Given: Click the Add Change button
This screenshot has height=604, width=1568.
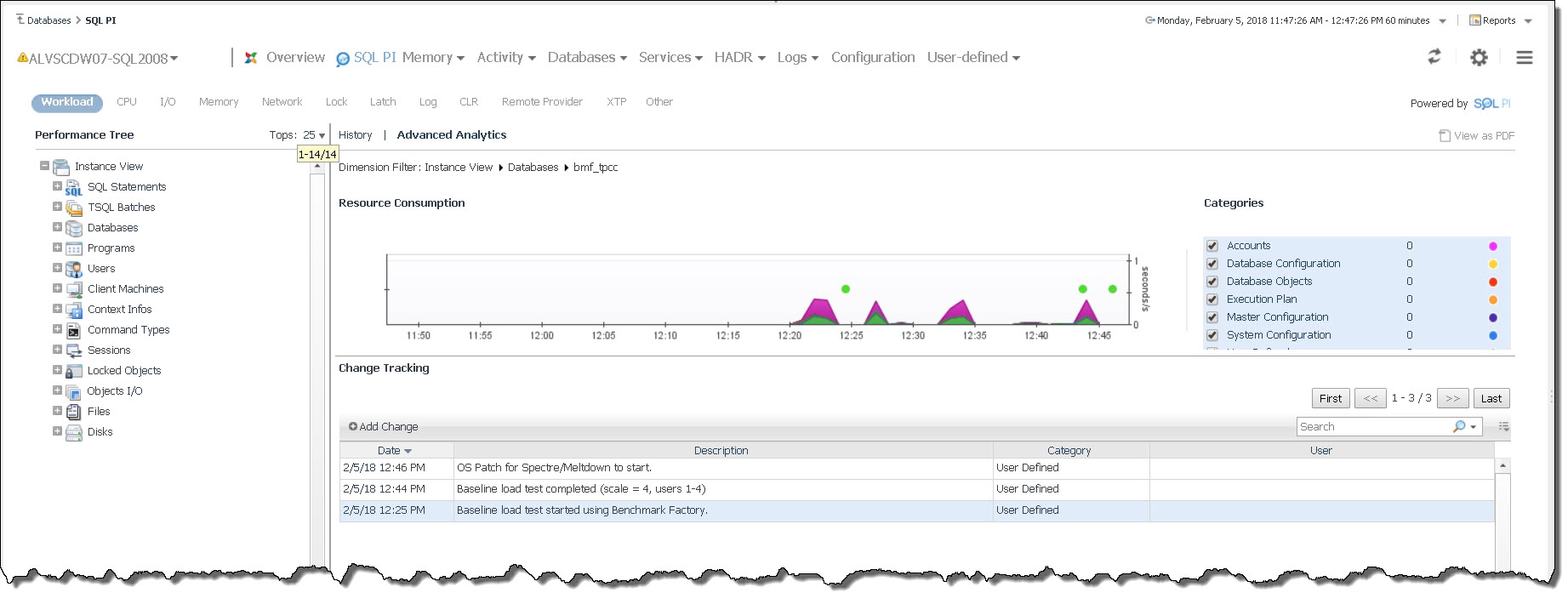Looking at the screenshot, I should point(384,427).
